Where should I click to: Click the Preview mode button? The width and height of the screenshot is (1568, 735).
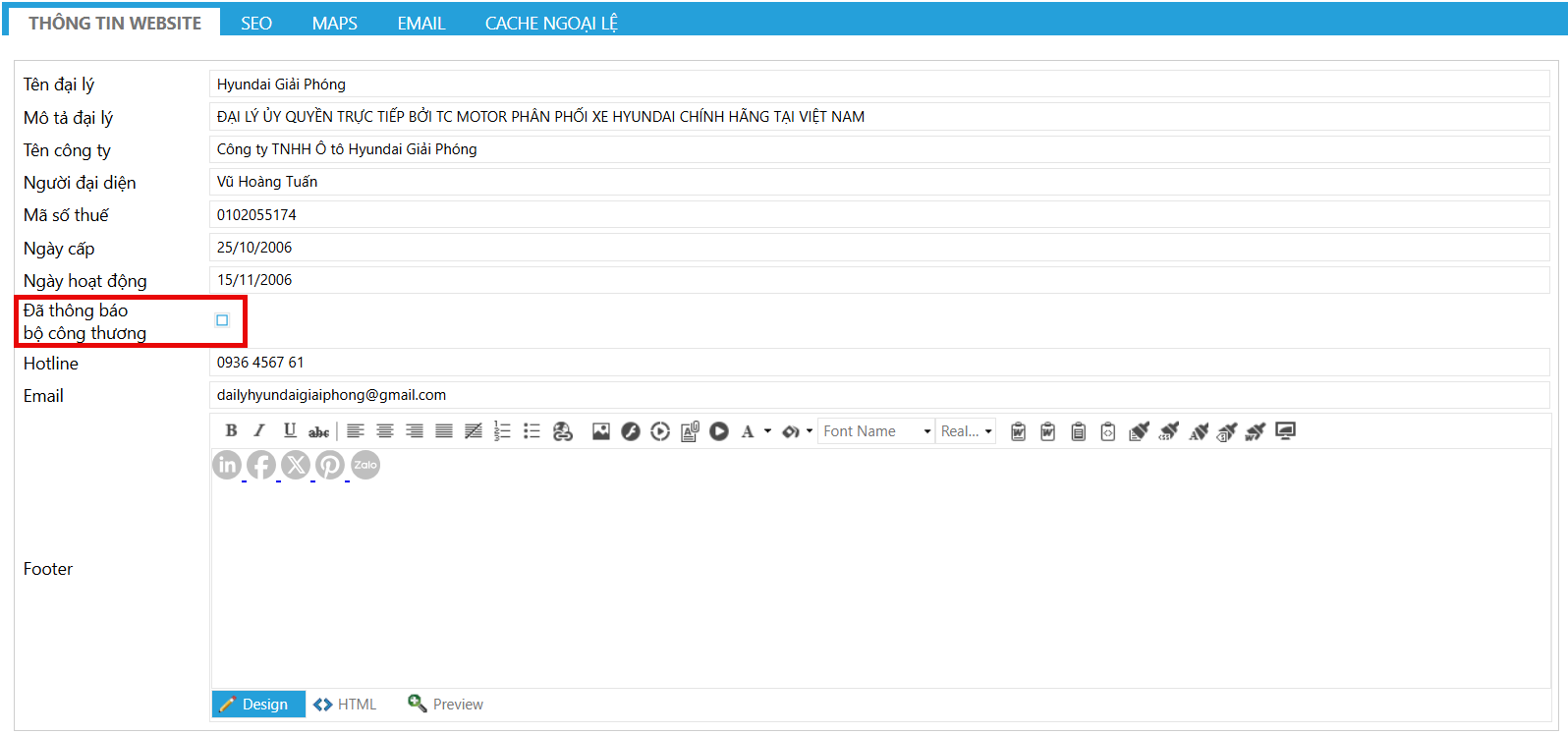coord(446,705)
